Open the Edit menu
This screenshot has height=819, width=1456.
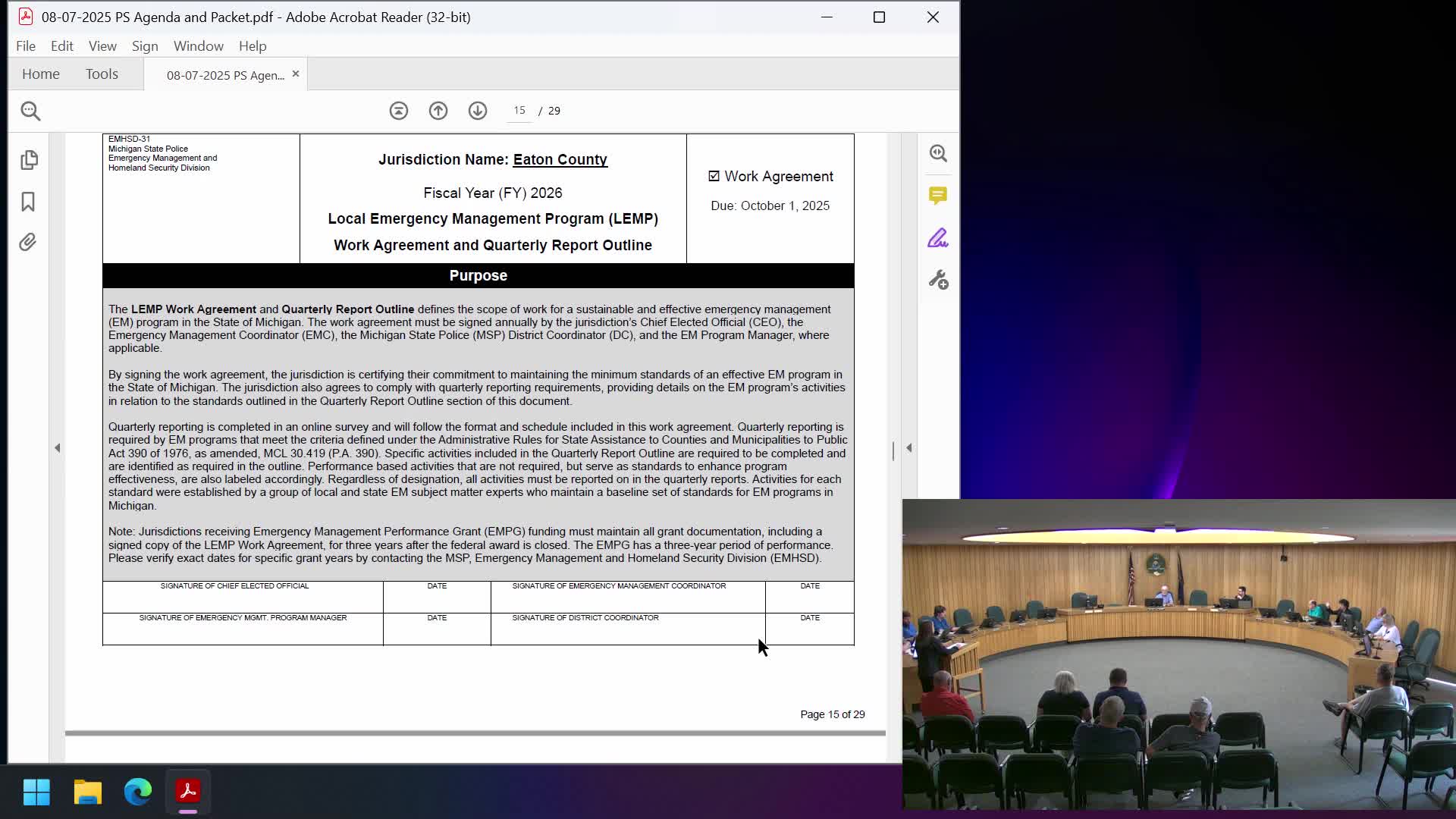click(62, 46)
